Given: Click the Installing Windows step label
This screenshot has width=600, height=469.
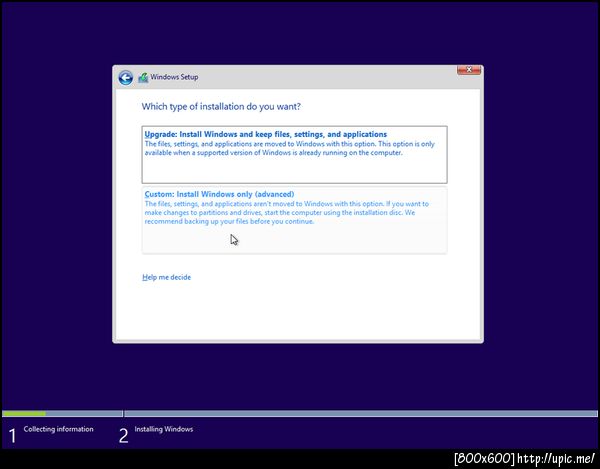Looking at the screenshot, I should coord(164,429).
